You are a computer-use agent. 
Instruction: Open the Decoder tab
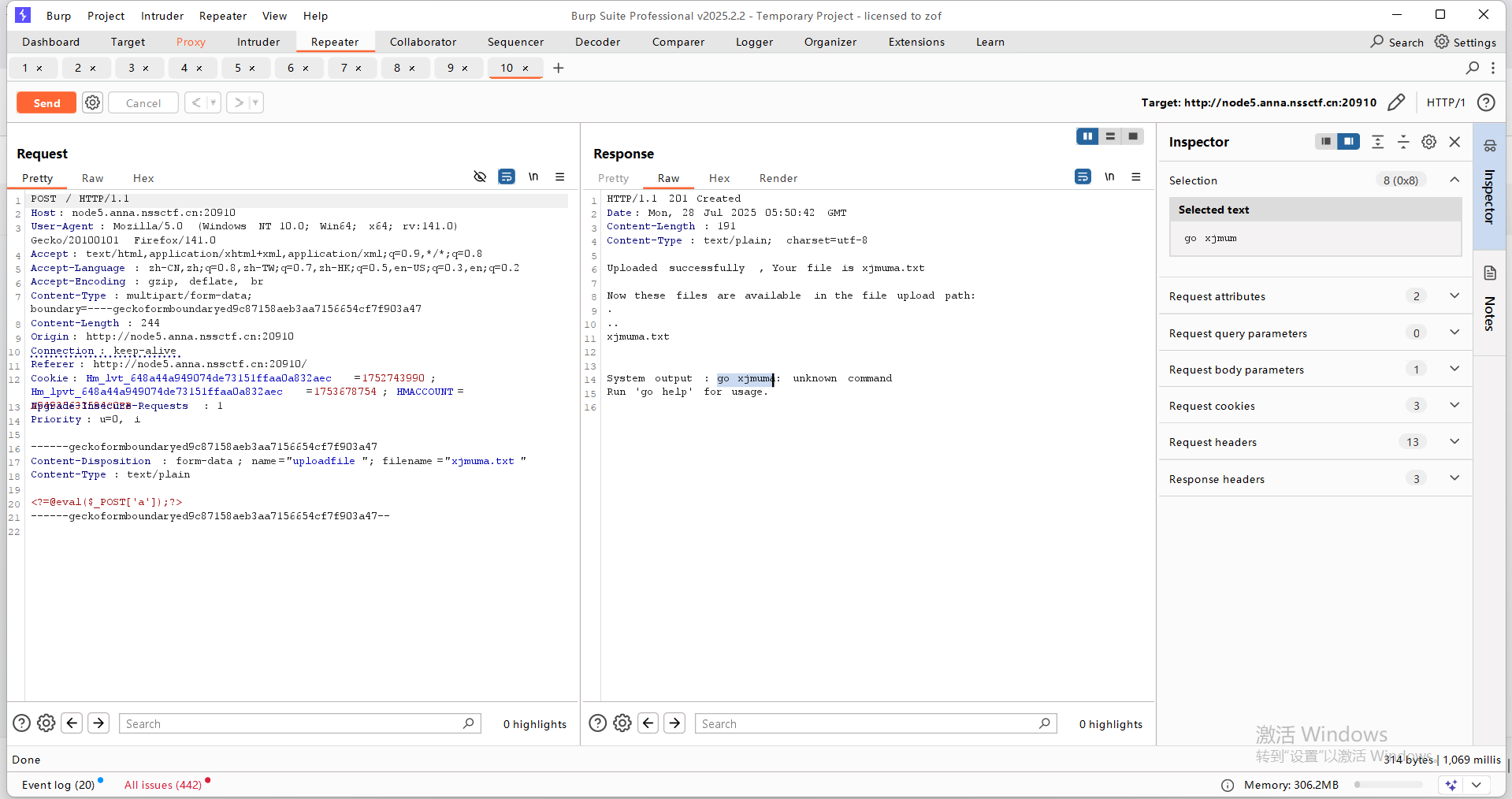point(597,42)
